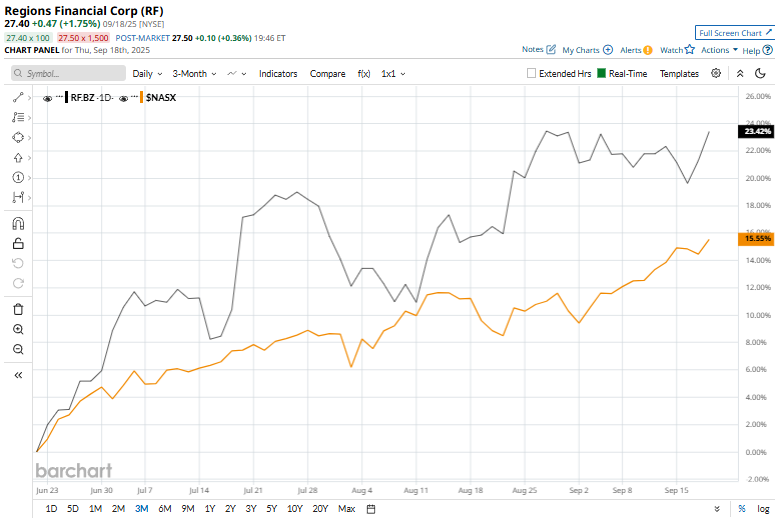Select the trend line drawing tool

pyautogui.click(x=18, y=97)
